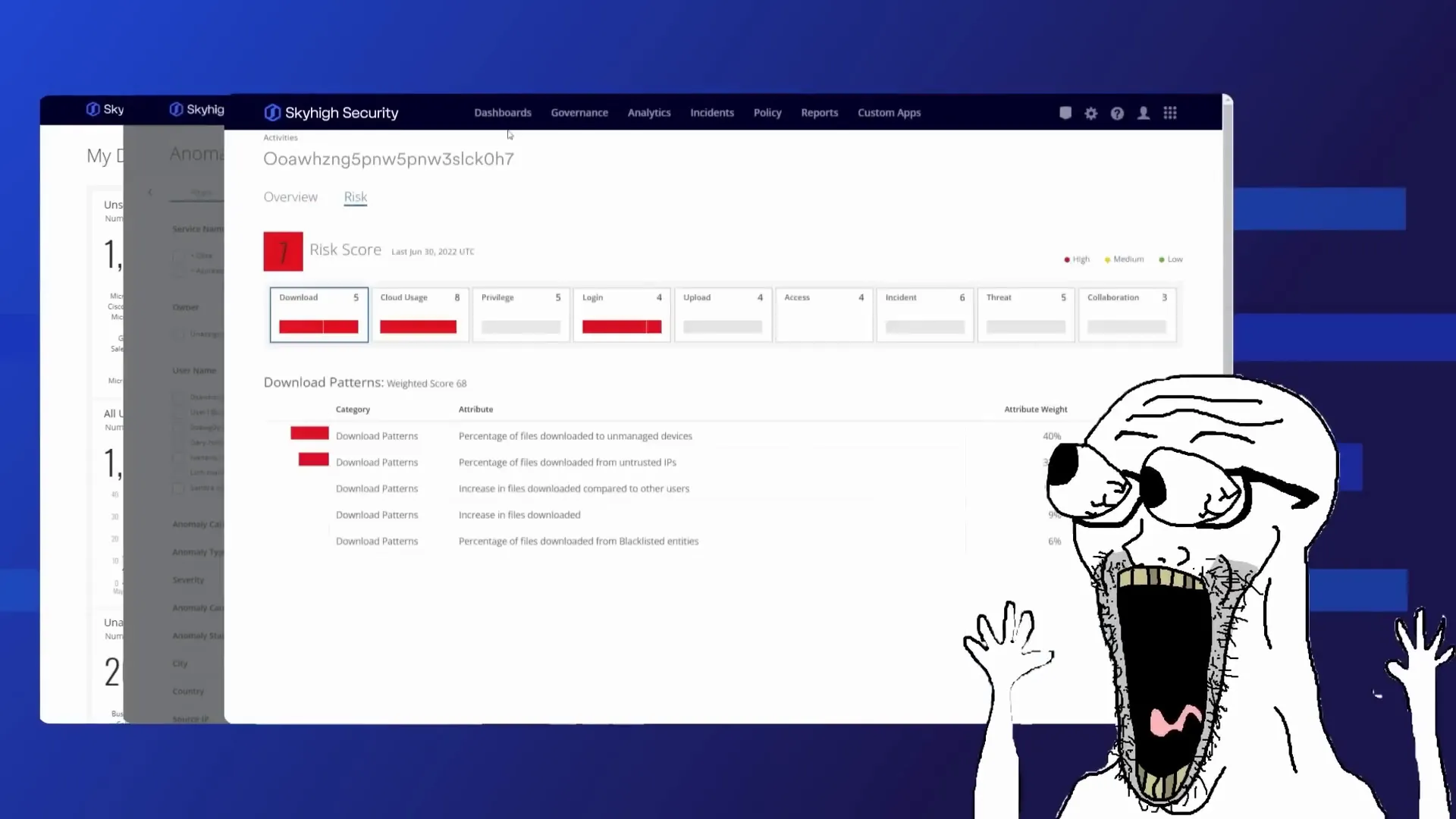
Task: Select the Risk tab
Action: point(356,197)
